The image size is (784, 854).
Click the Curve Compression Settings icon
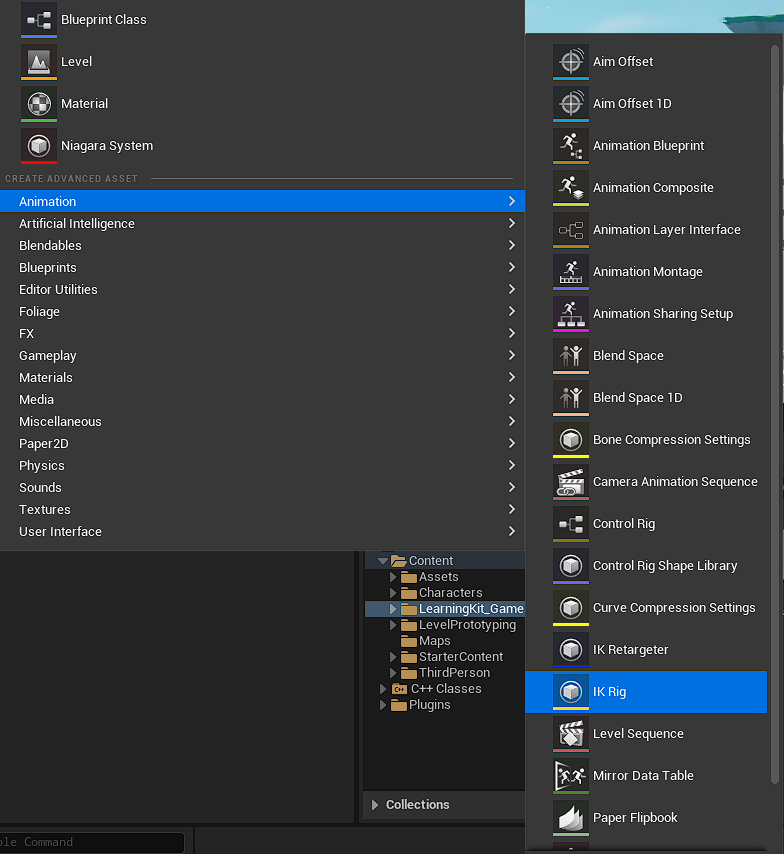570,607
